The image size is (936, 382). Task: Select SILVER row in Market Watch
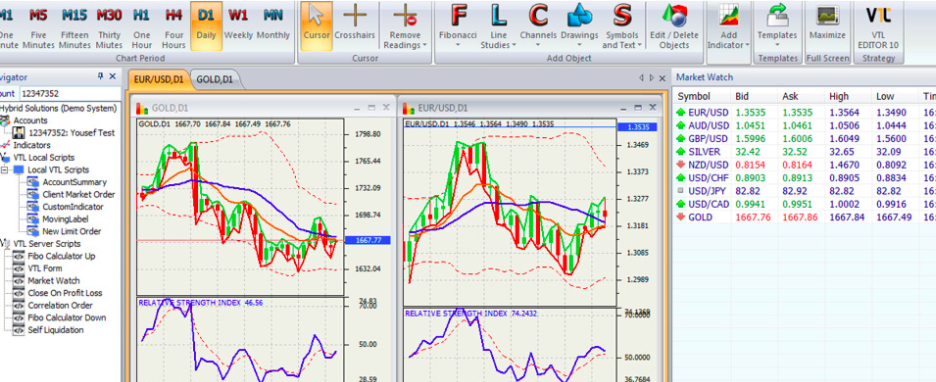click(804, 152)
